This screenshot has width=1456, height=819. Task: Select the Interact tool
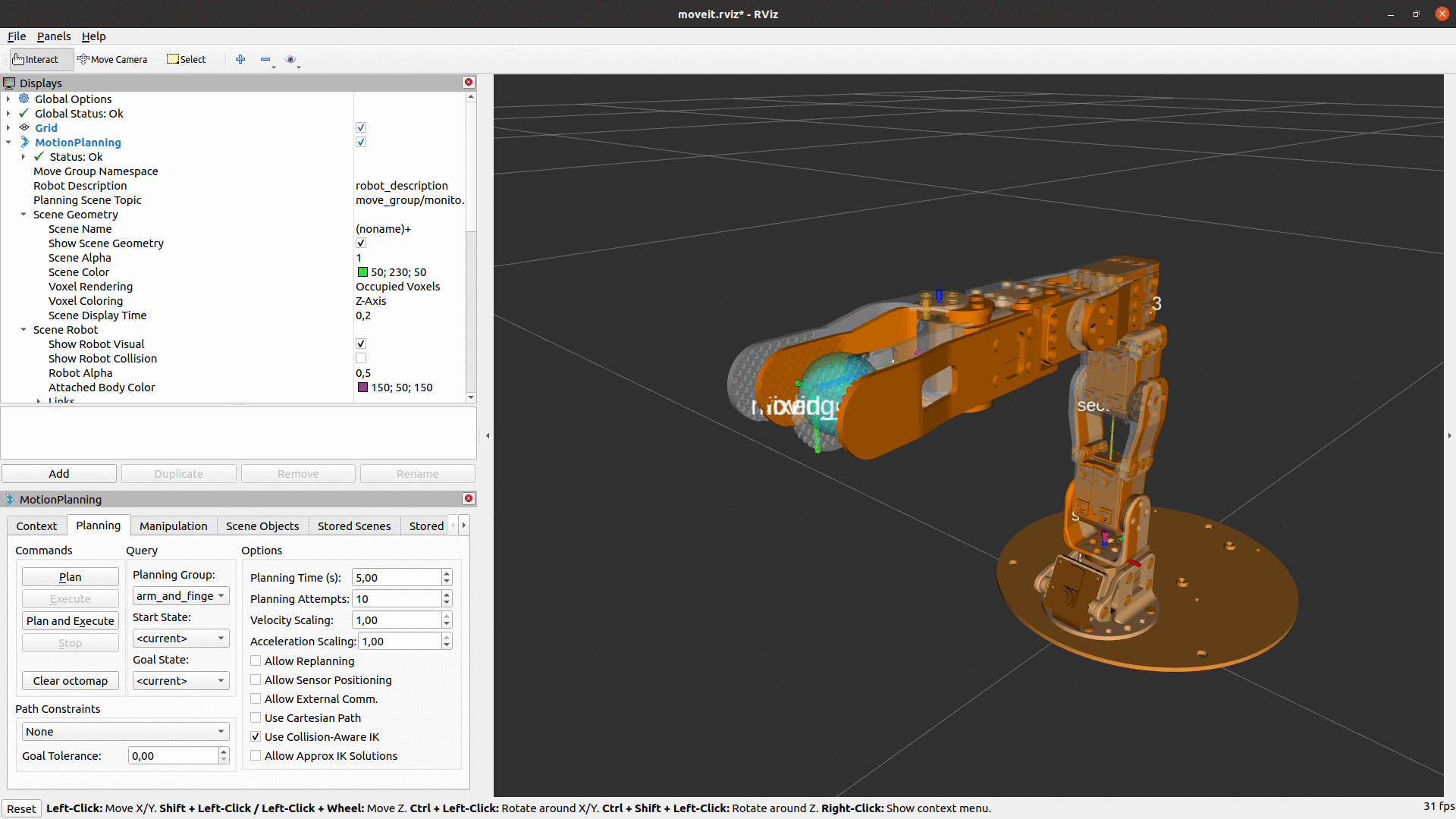pyautogui.click(x=36, y=59)
